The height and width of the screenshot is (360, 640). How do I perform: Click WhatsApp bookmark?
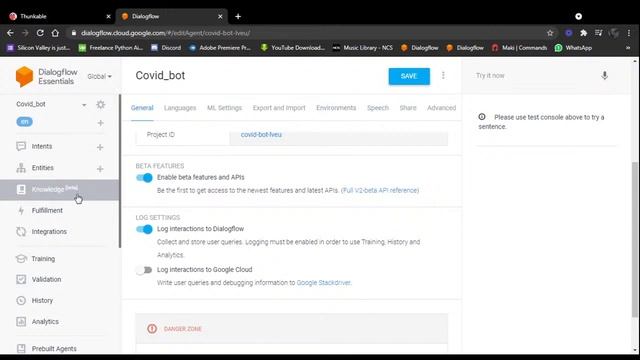(x=573, y=48)
